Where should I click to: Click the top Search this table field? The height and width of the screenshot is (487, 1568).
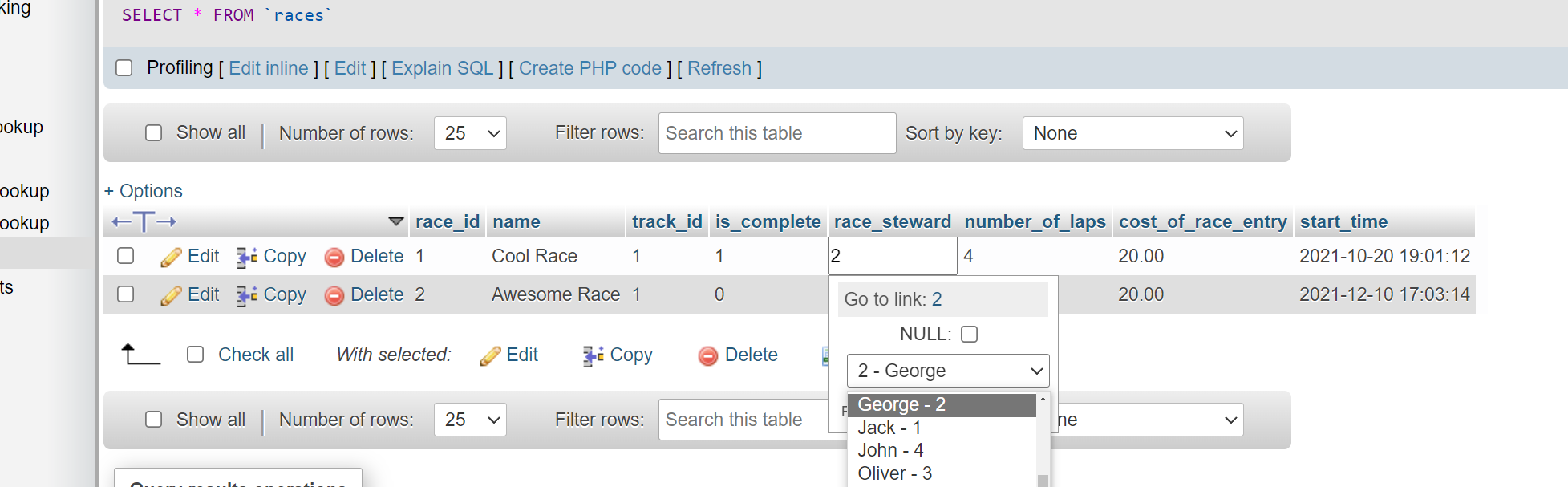[777, 133]
